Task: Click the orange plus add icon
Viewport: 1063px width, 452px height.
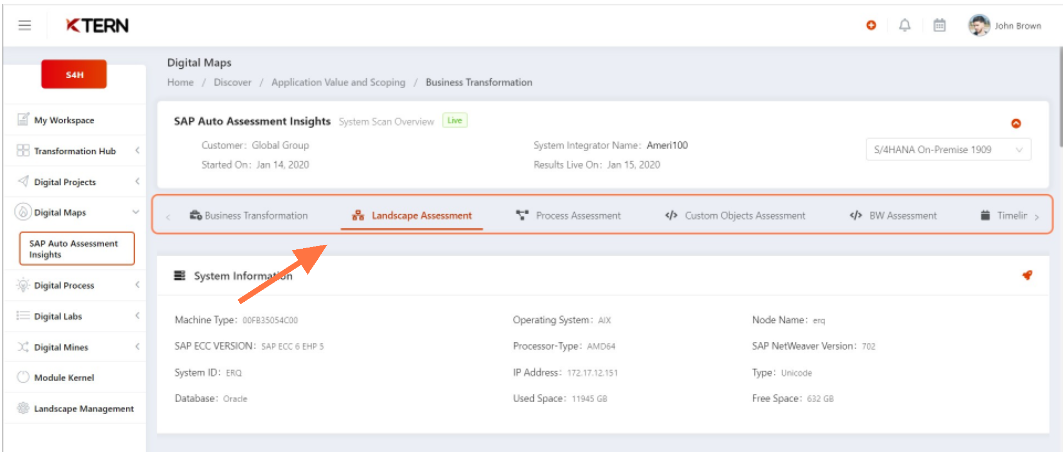Action: [871, 26]
